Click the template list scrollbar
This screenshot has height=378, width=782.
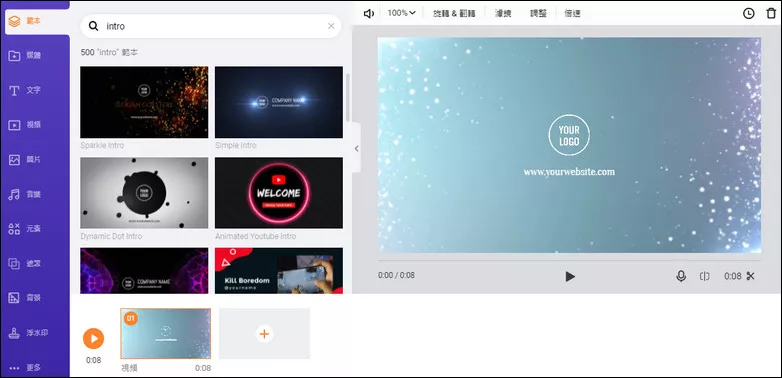[x=348, y=97]
